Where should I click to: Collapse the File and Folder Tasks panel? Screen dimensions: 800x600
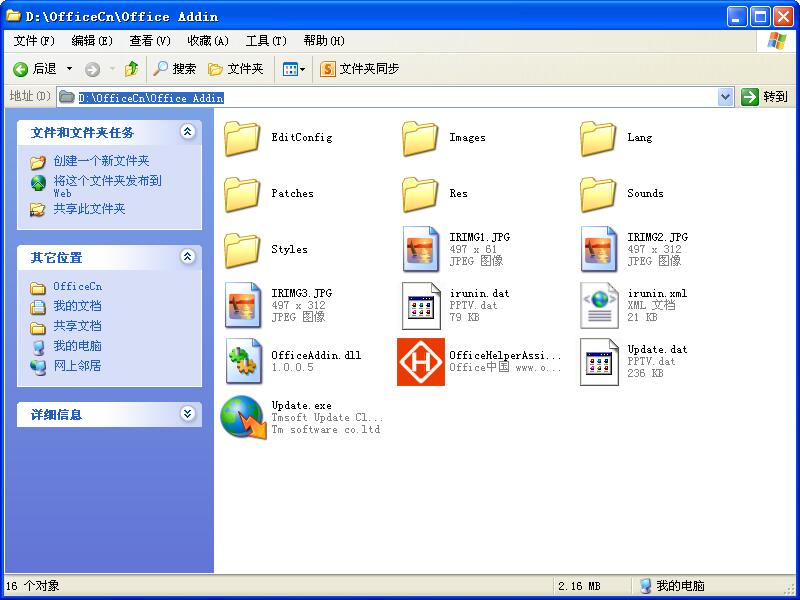click(x=187, y=132)
